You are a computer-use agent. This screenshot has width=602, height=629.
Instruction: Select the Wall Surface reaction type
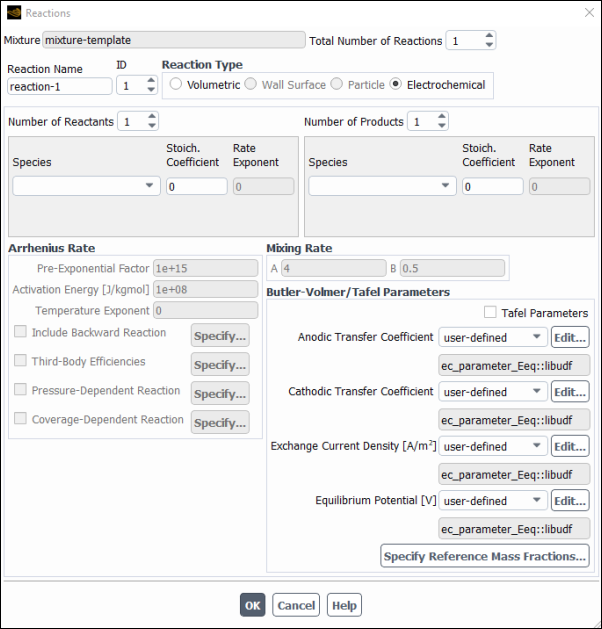click(x=251, y=84)
